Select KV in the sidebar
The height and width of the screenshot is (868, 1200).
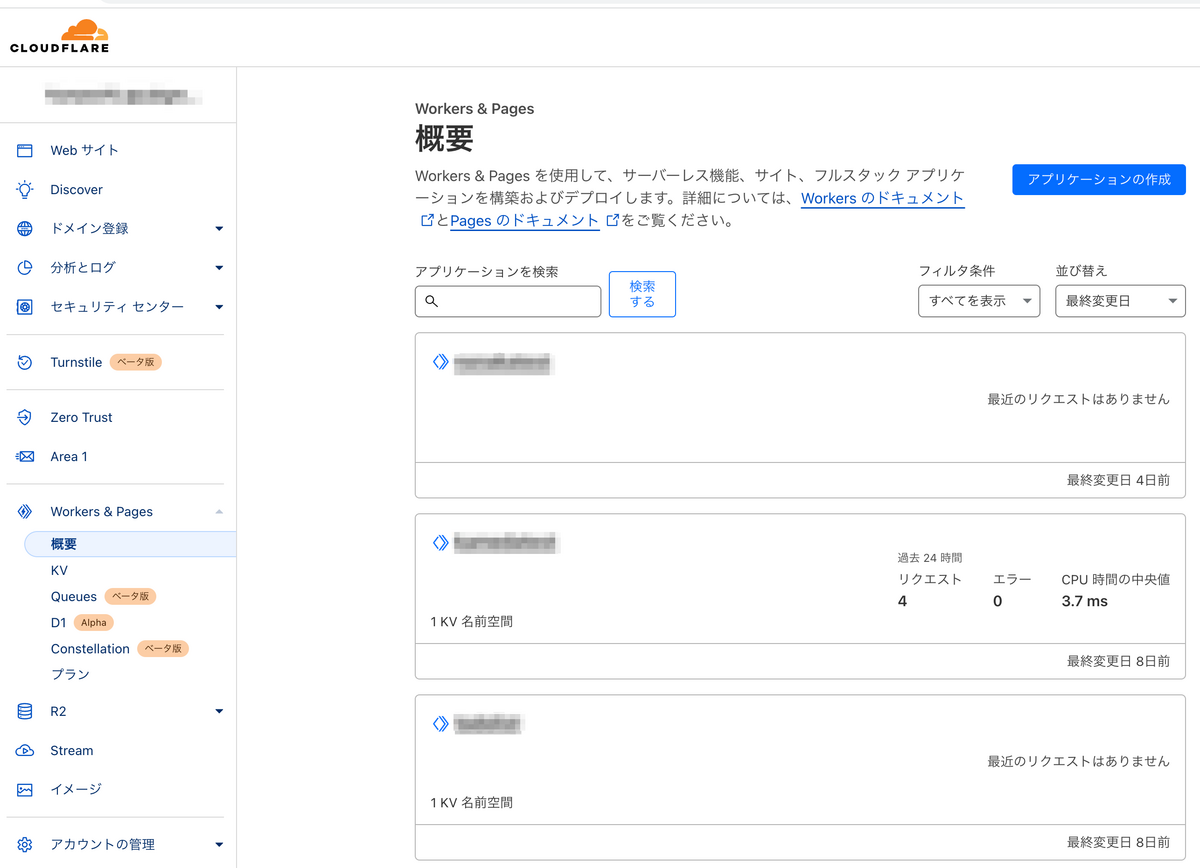click(59, 570)
